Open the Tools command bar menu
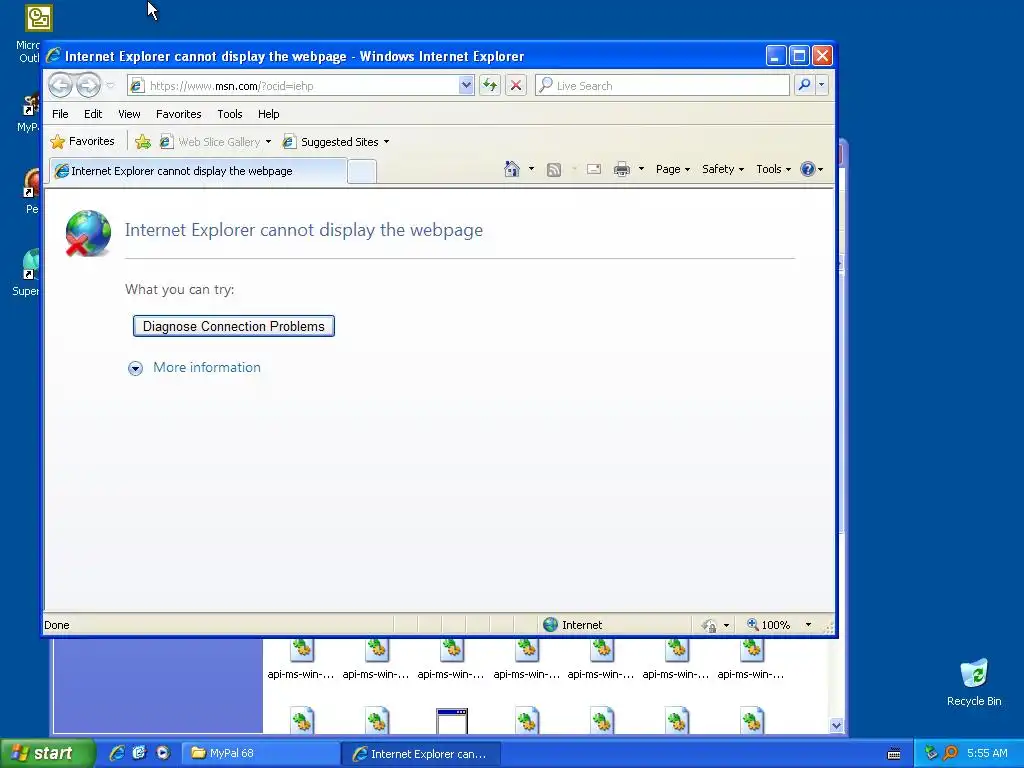Viewport: 1024px width, 768px height. pos(773,169)
